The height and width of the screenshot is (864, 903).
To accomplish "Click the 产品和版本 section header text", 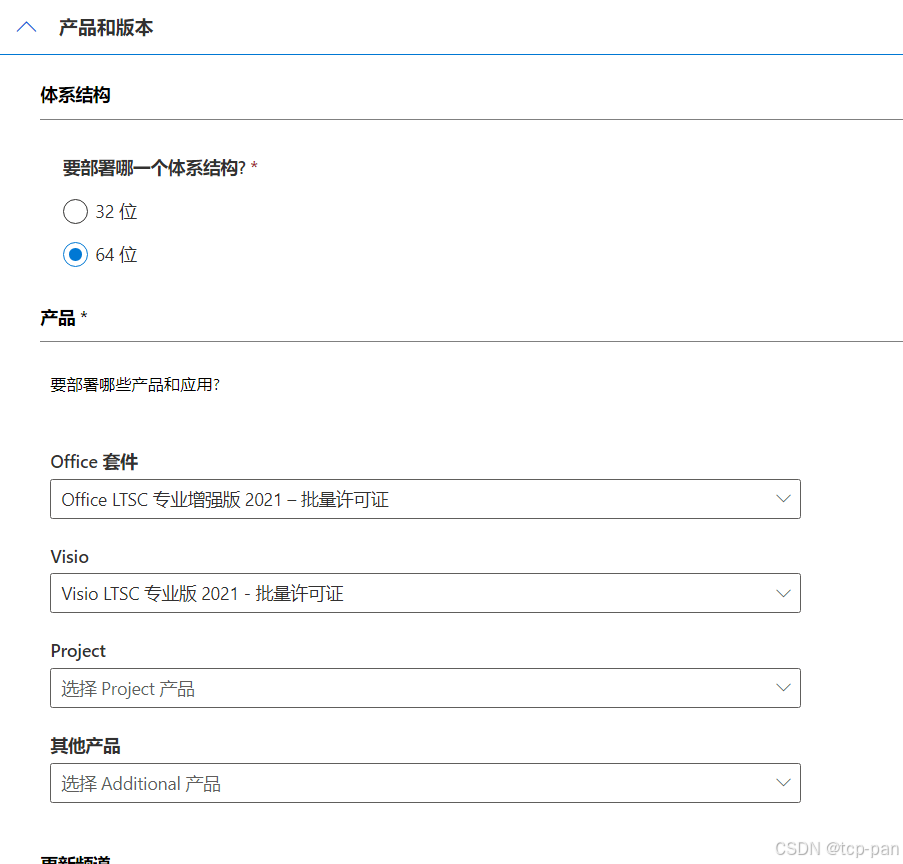I will tap(106, 28).
